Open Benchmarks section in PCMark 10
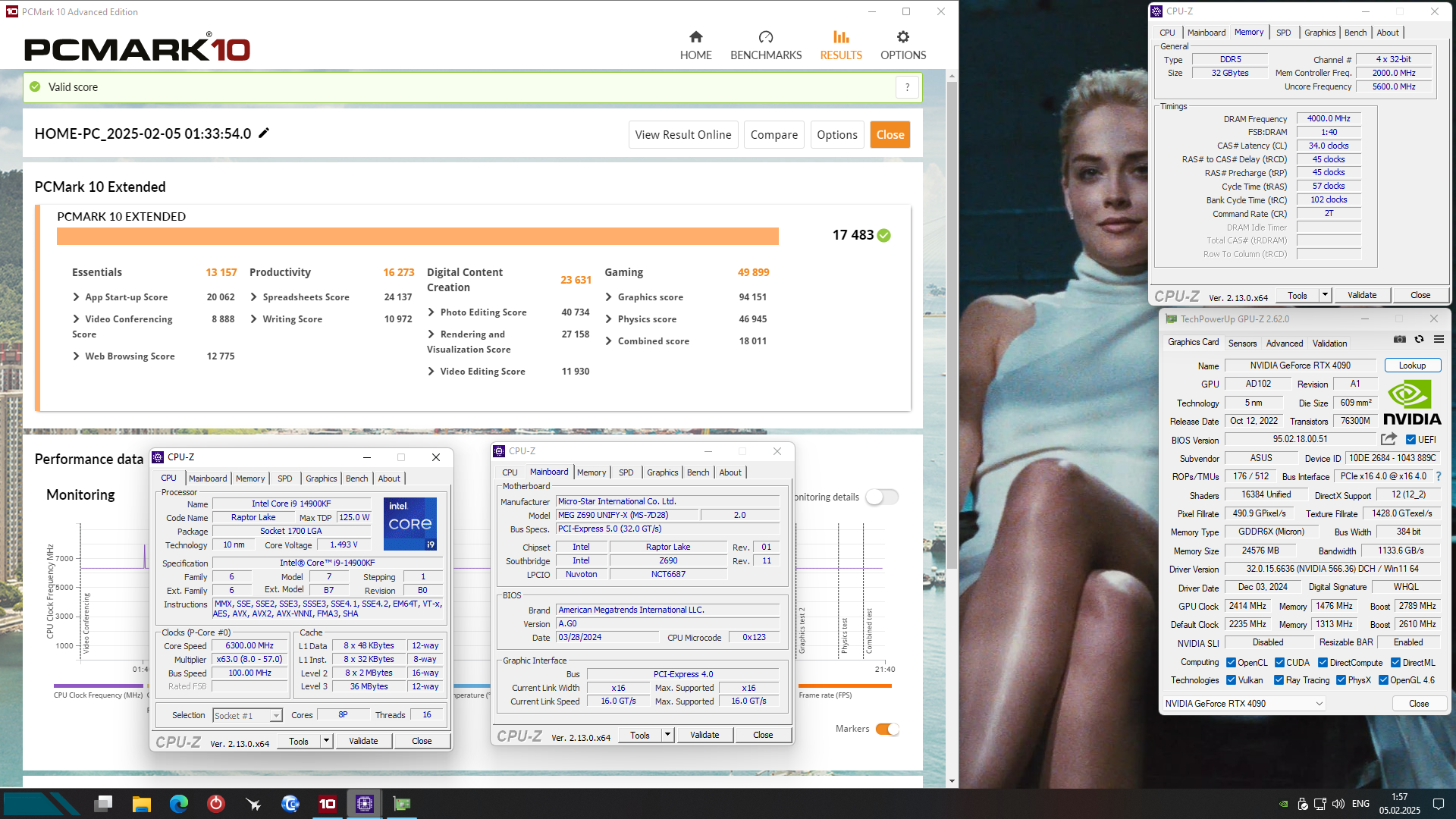1456x819 pixels. 766,45
